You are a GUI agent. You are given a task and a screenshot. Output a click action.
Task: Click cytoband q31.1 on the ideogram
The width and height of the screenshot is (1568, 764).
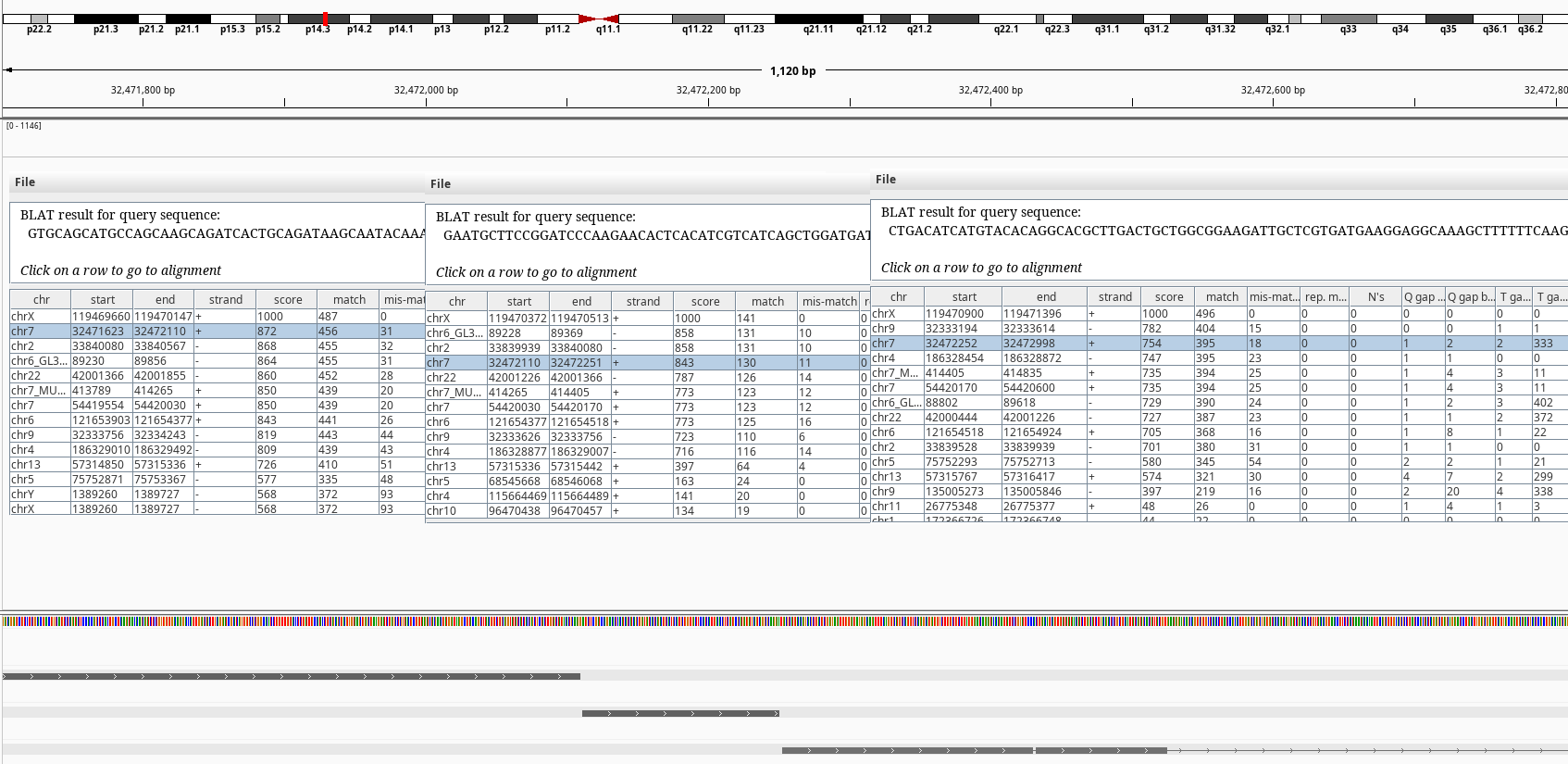pyautogui.click(x=1107, y=19)
